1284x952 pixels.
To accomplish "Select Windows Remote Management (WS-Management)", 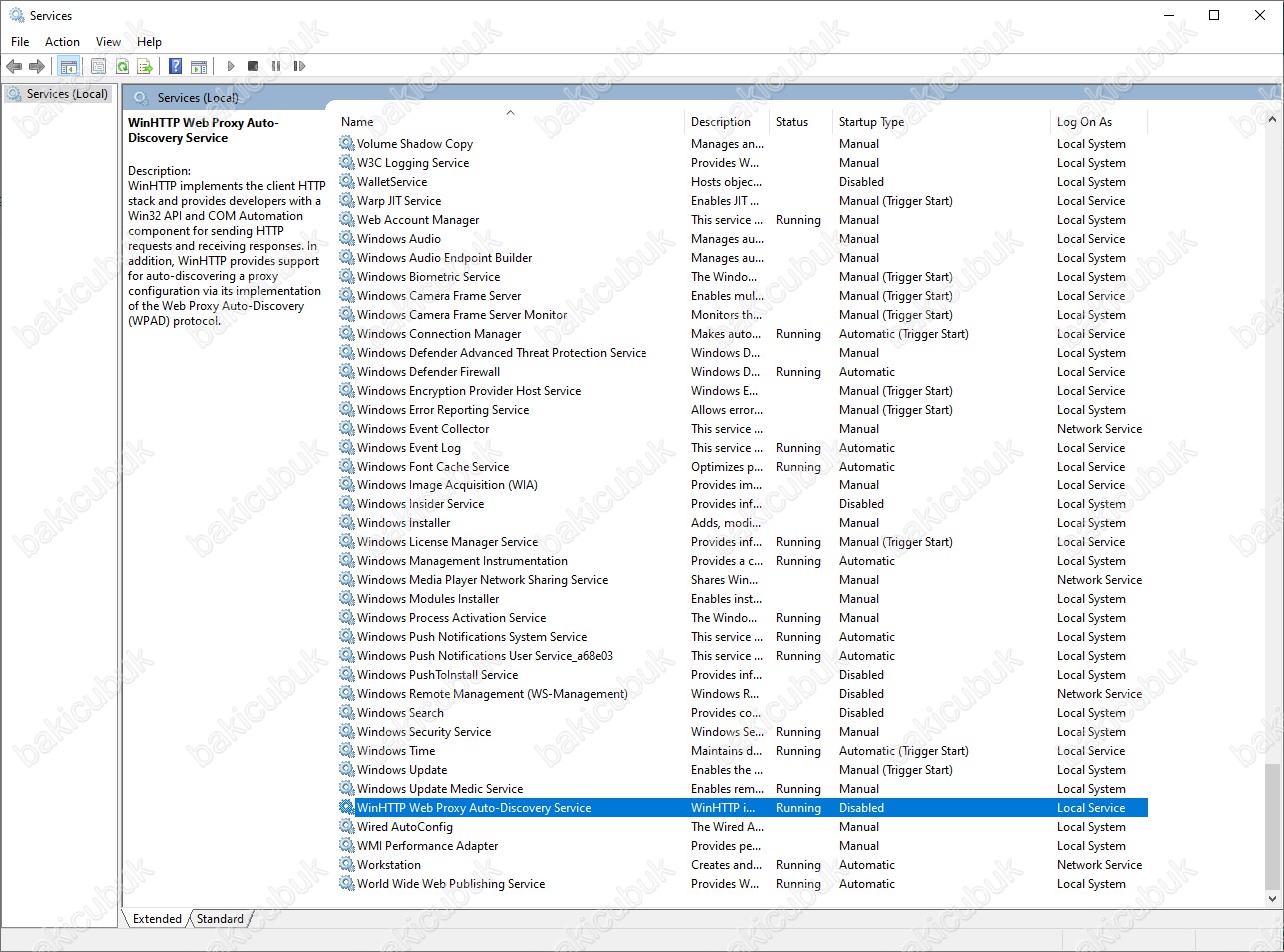I will (742, 694).
